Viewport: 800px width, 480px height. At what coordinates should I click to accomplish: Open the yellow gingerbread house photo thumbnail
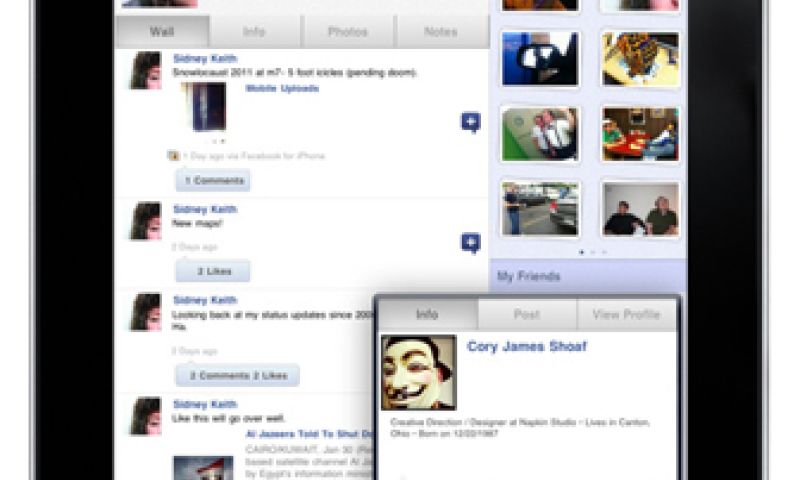pyautogui.click(x=640, y=59)
